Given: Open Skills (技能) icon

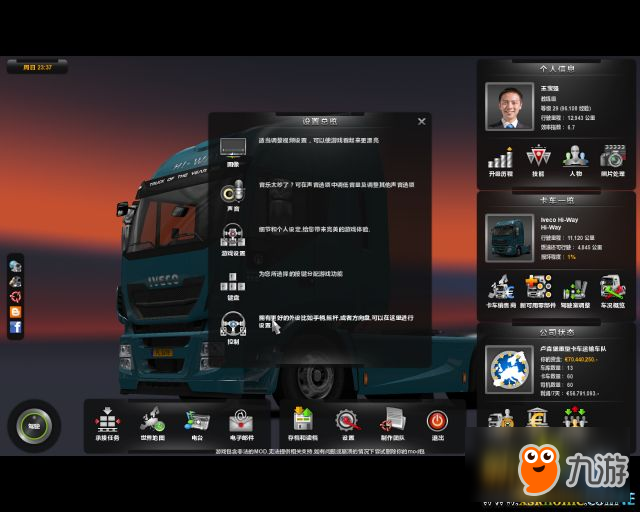Looking at the screenshot, I should pyautogui.click(x=538, y=157).
